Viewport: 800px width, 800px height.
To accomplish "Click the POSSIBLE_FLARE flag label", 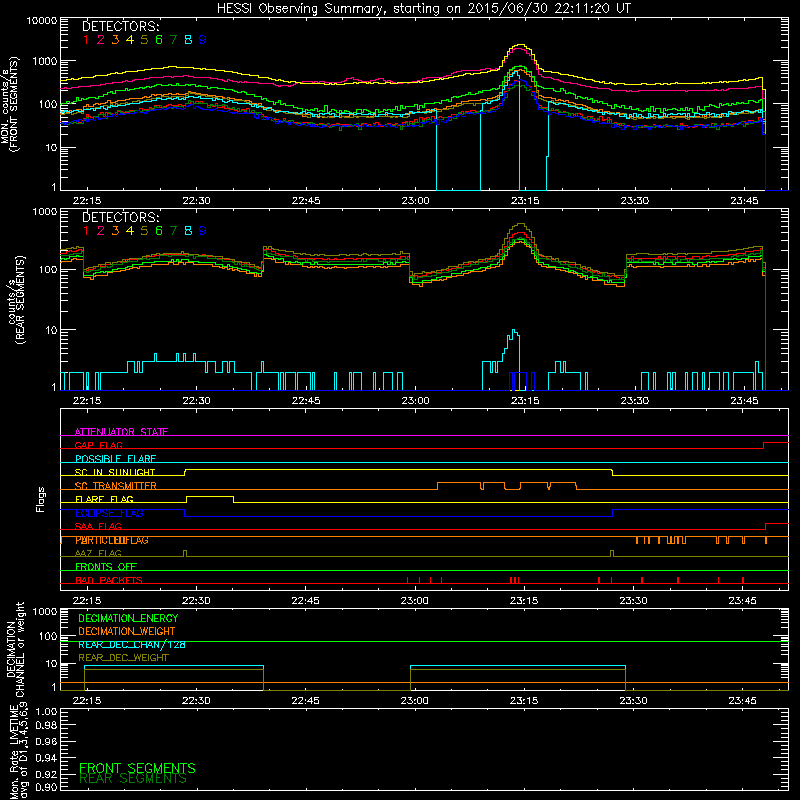I will click(115, 459).
